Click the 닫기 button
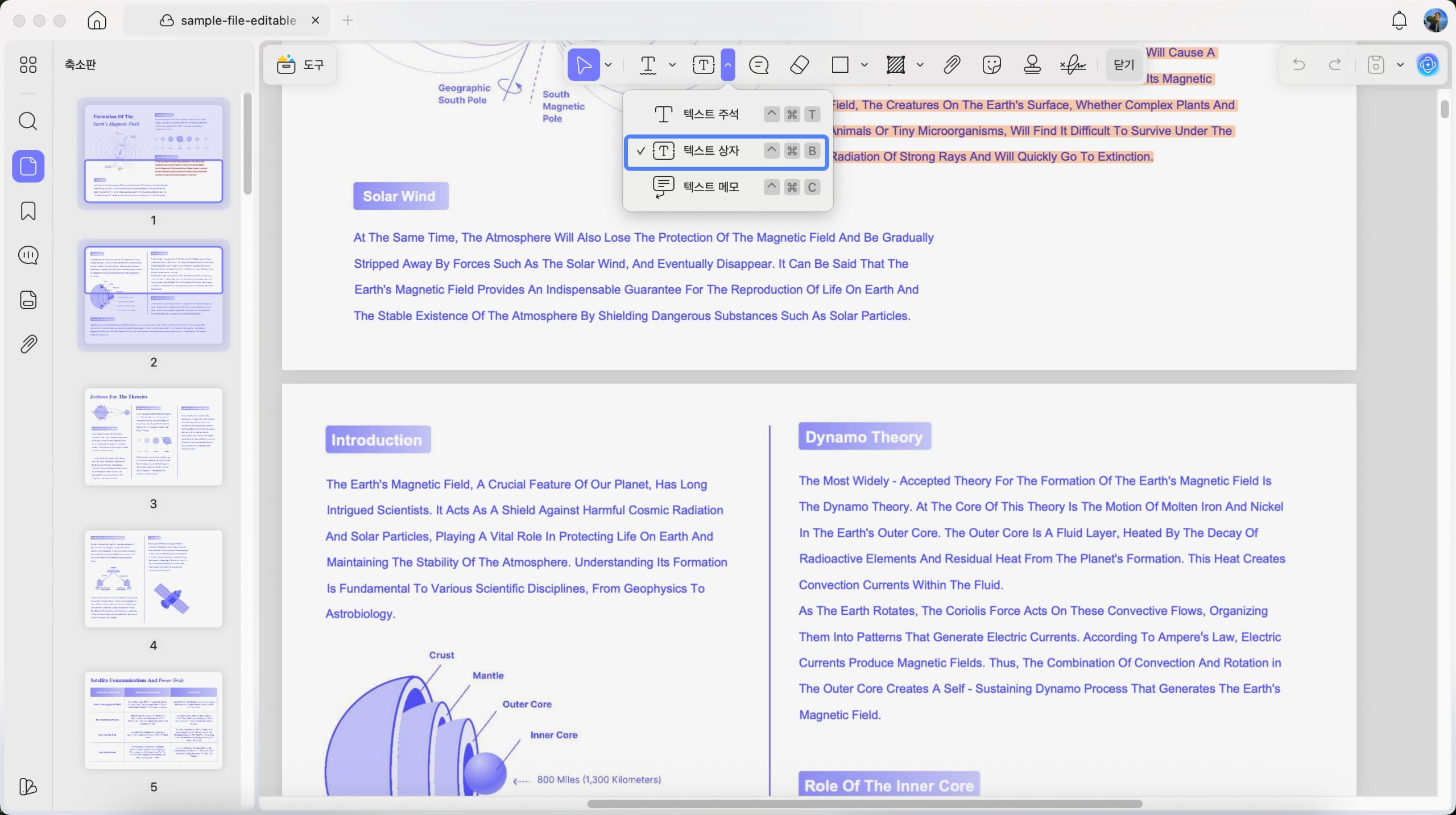Viewport: 1456px width, 815px height. tap(1123, 65)
